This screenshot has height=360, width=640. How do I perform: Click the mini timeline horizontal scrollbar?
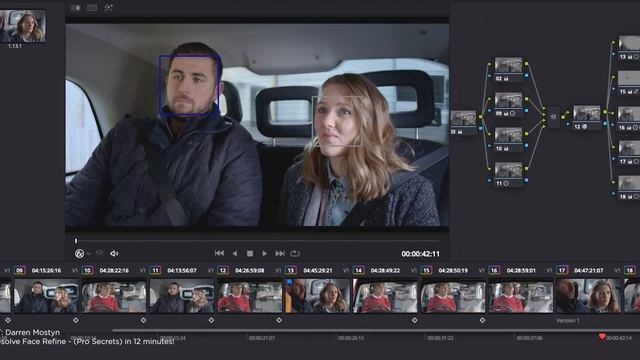[x=376, y=330]
